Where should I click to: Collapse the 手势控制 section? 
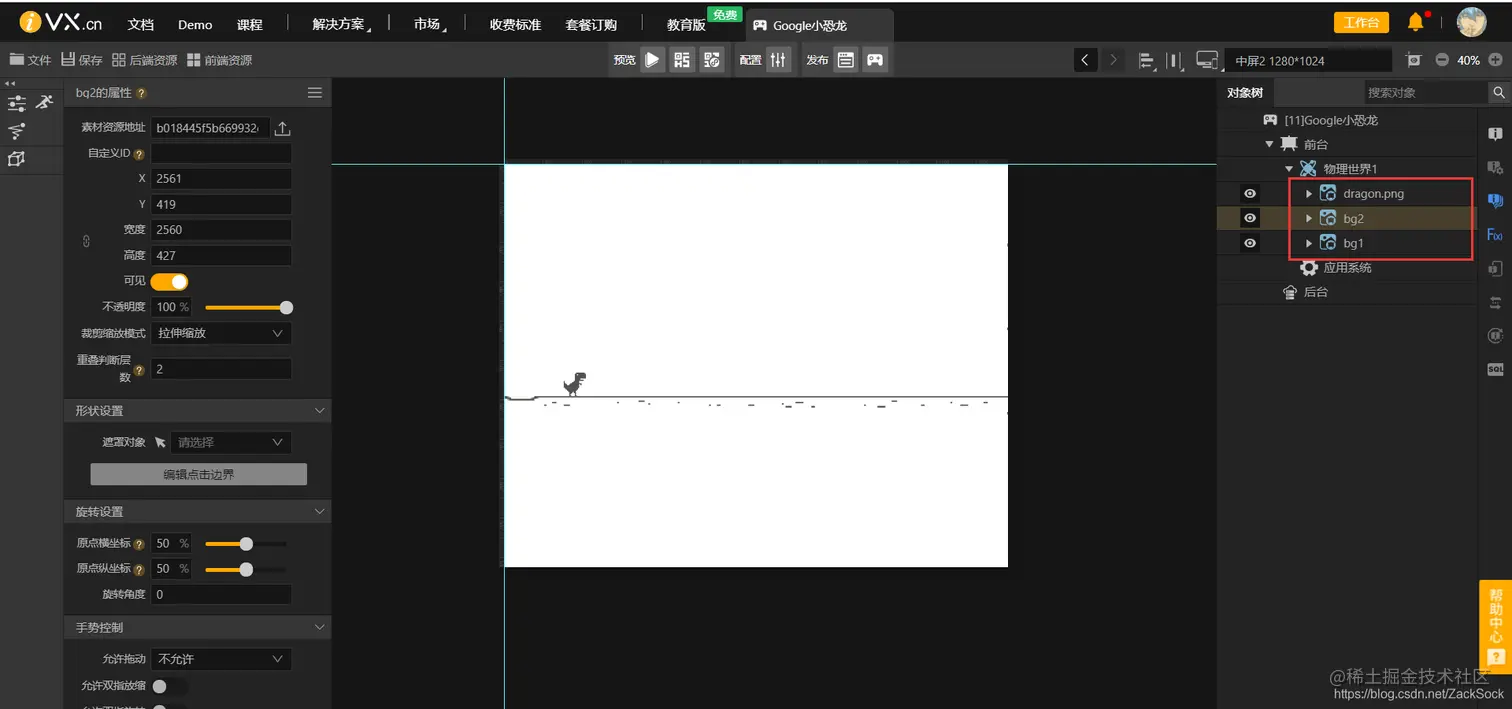tap(320, 627)
